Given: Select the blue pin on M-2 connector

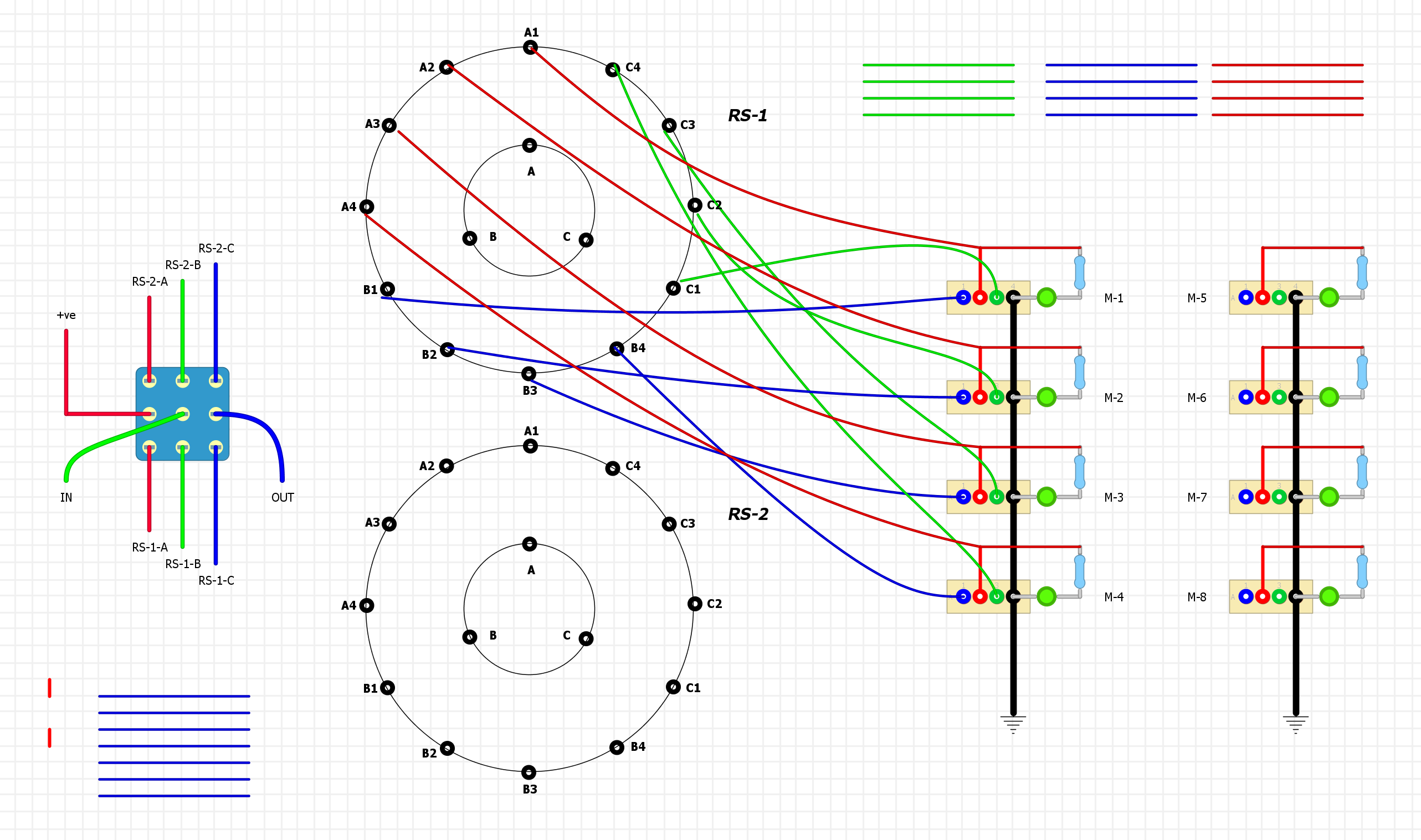Looking at the screenshot, I should pyautogui.click(x=963, y=397).
